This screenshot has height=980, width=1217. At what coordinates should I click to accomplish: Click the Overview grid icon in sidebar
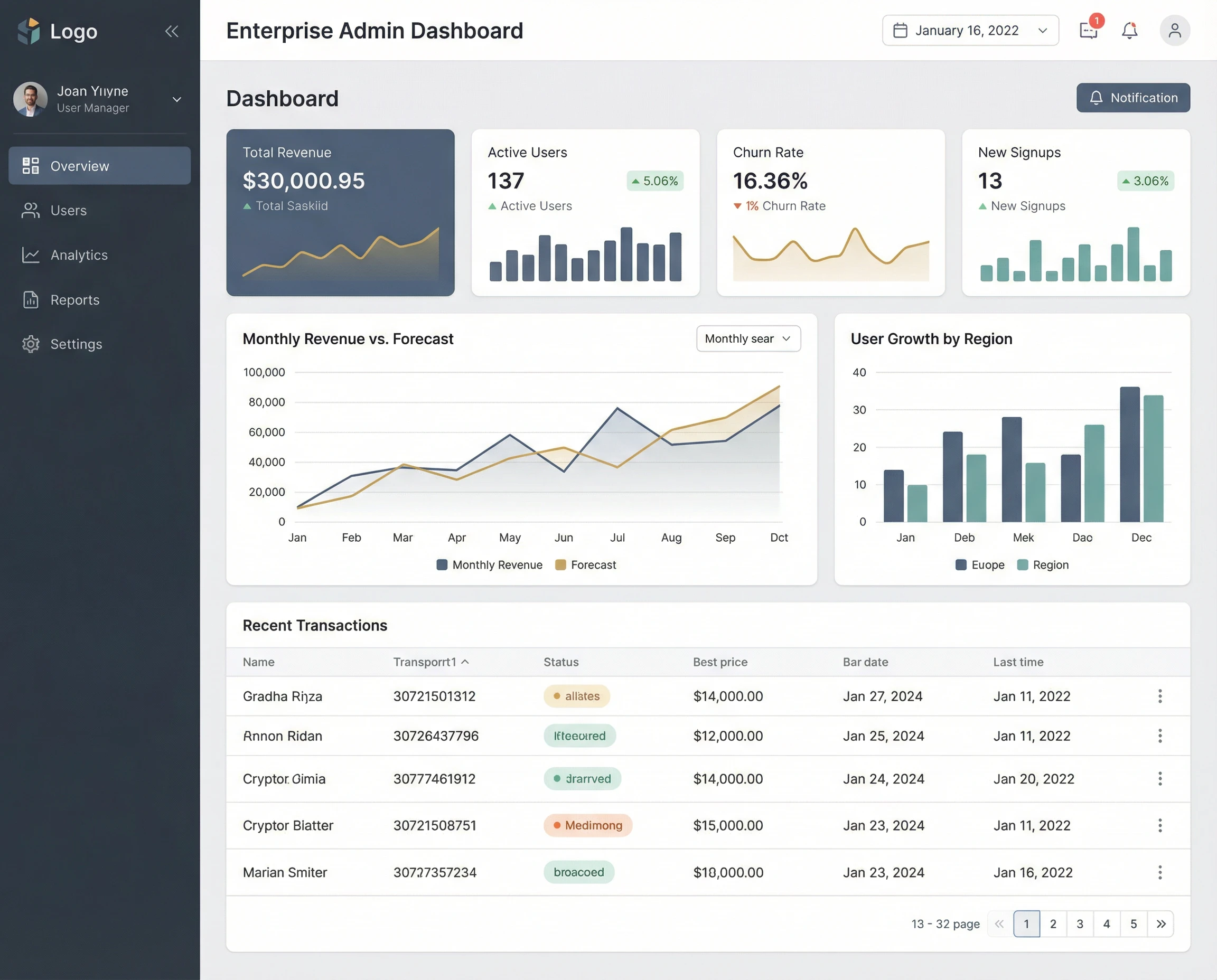pos(30,165)
